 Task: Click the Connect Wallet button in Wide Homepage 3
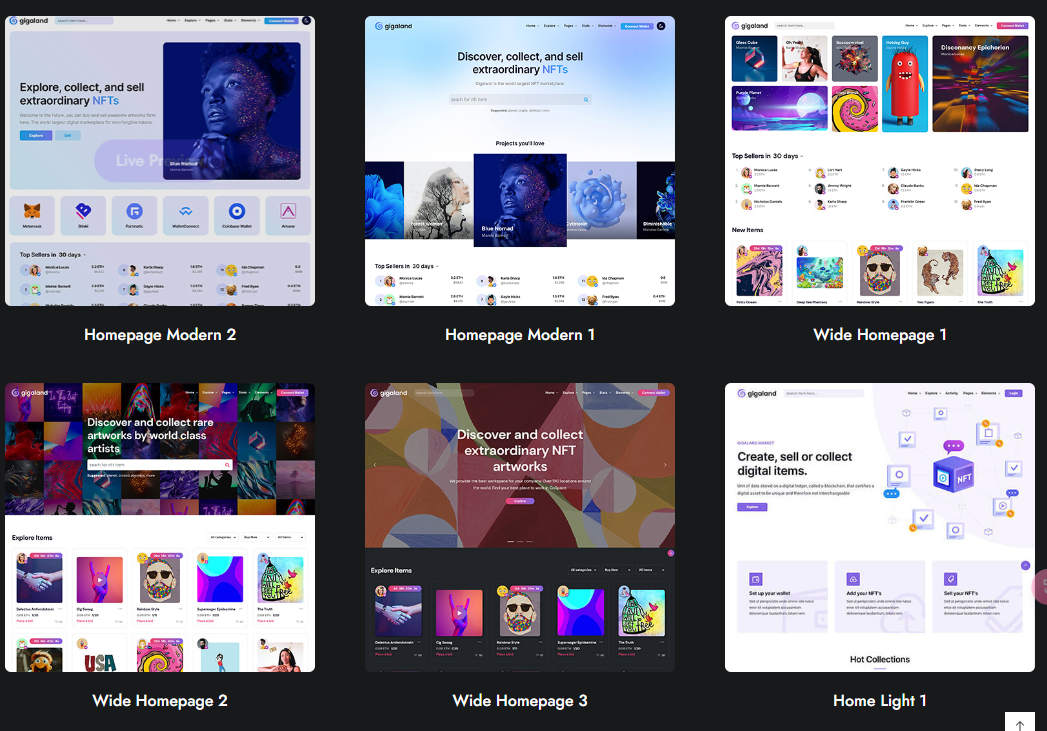[653, 393]
